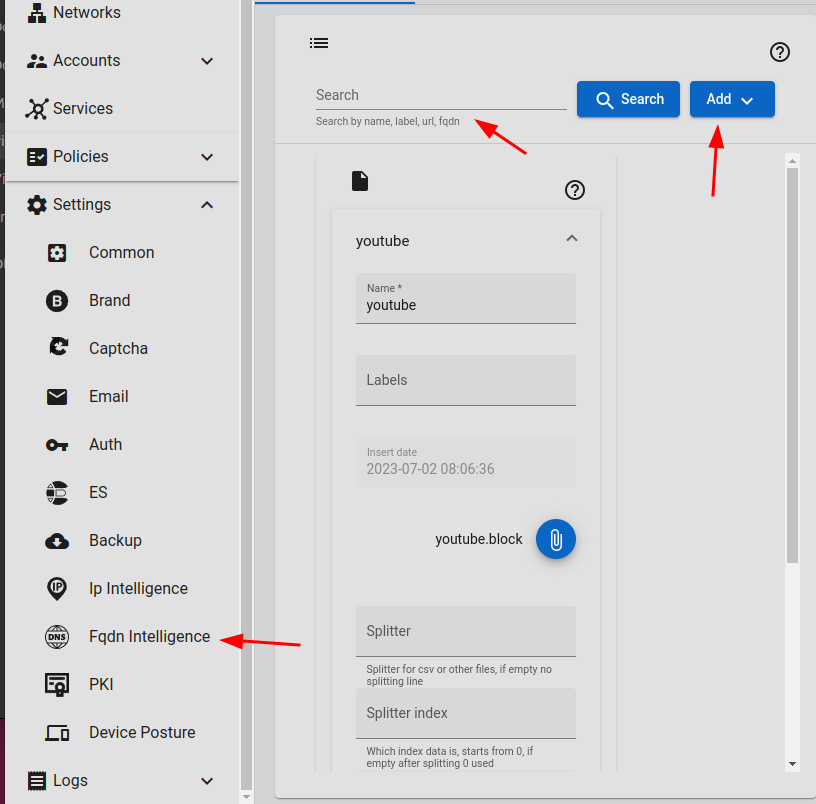This screenshot has width=816, height=804.
Task: Click the Backup cloud download icon
Action: 57,541
